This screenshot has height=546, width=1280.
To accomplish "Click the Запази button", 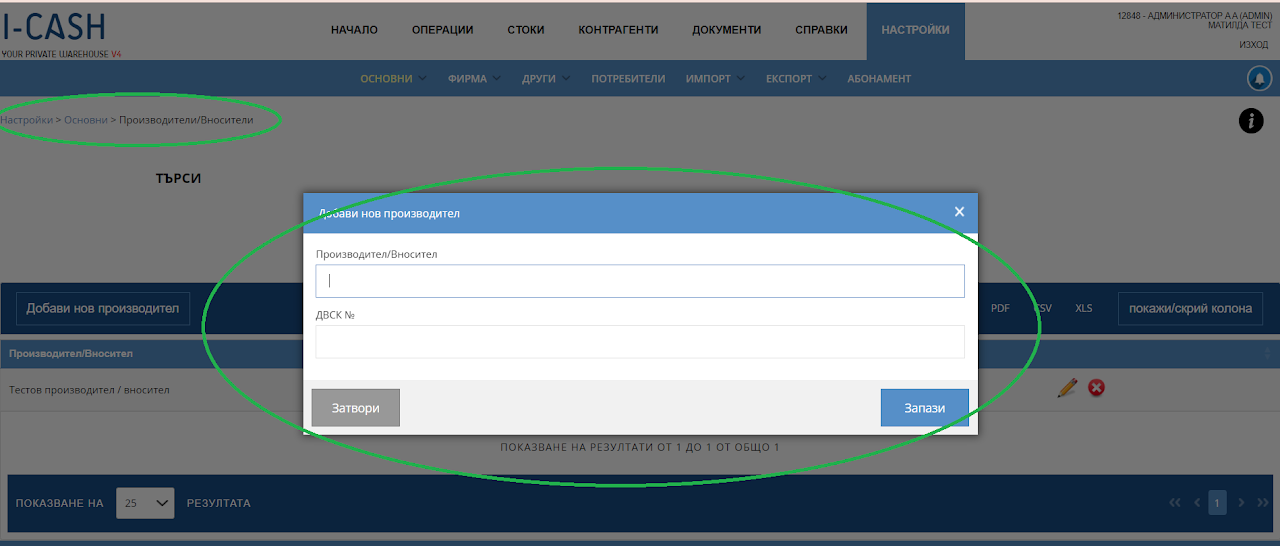I will tap(925, 408).
